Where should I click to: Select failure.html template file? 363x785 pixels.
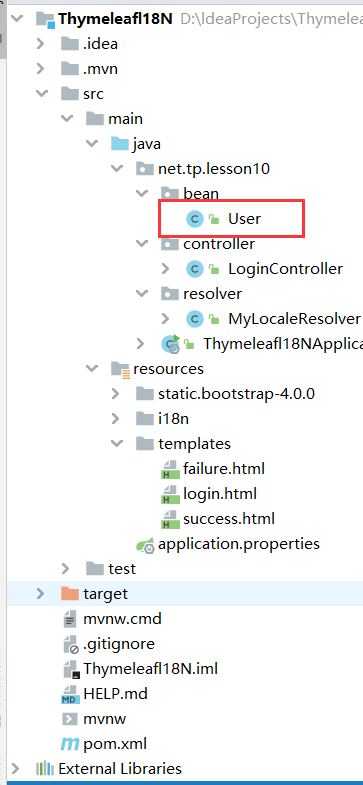224,469
